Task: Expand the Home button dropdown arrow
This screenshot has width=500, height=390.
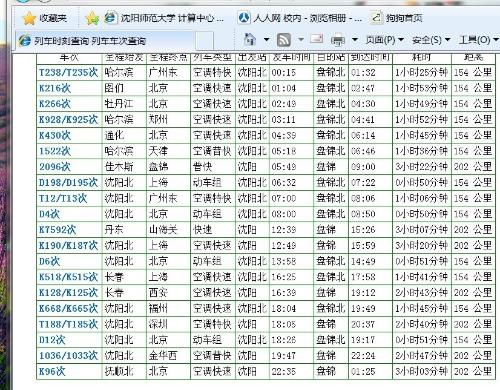Action: click(266, 40)
